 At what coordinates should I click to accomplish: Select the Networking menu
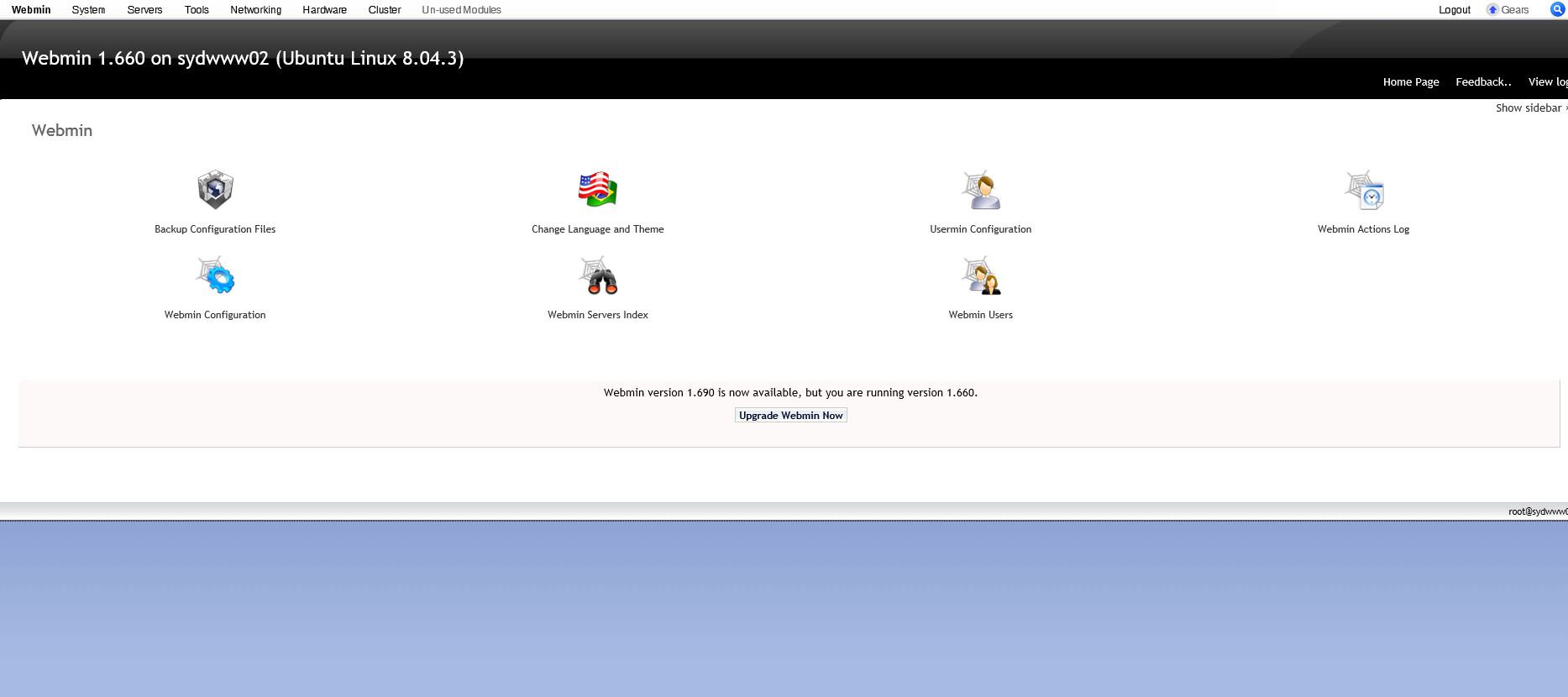click(x=255, y=10)
